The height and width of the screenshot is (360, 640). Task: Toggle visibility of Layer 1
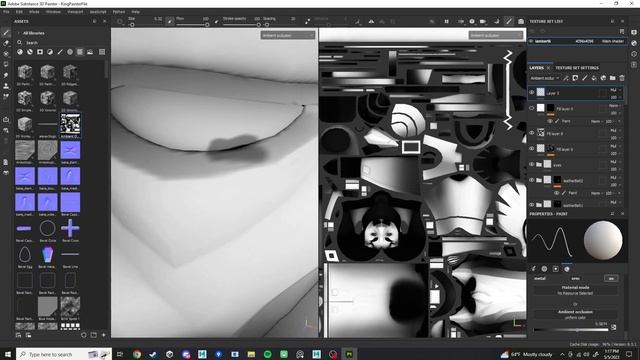(532, 93)
